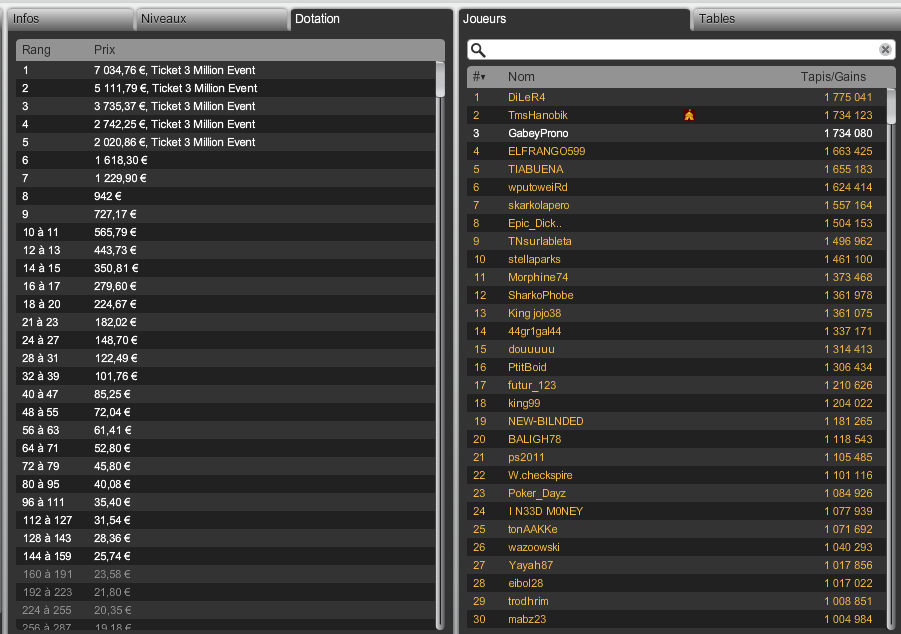901x634 pixels.
Task: Click the 144 à 159 rank row
Action: (226, 556)
